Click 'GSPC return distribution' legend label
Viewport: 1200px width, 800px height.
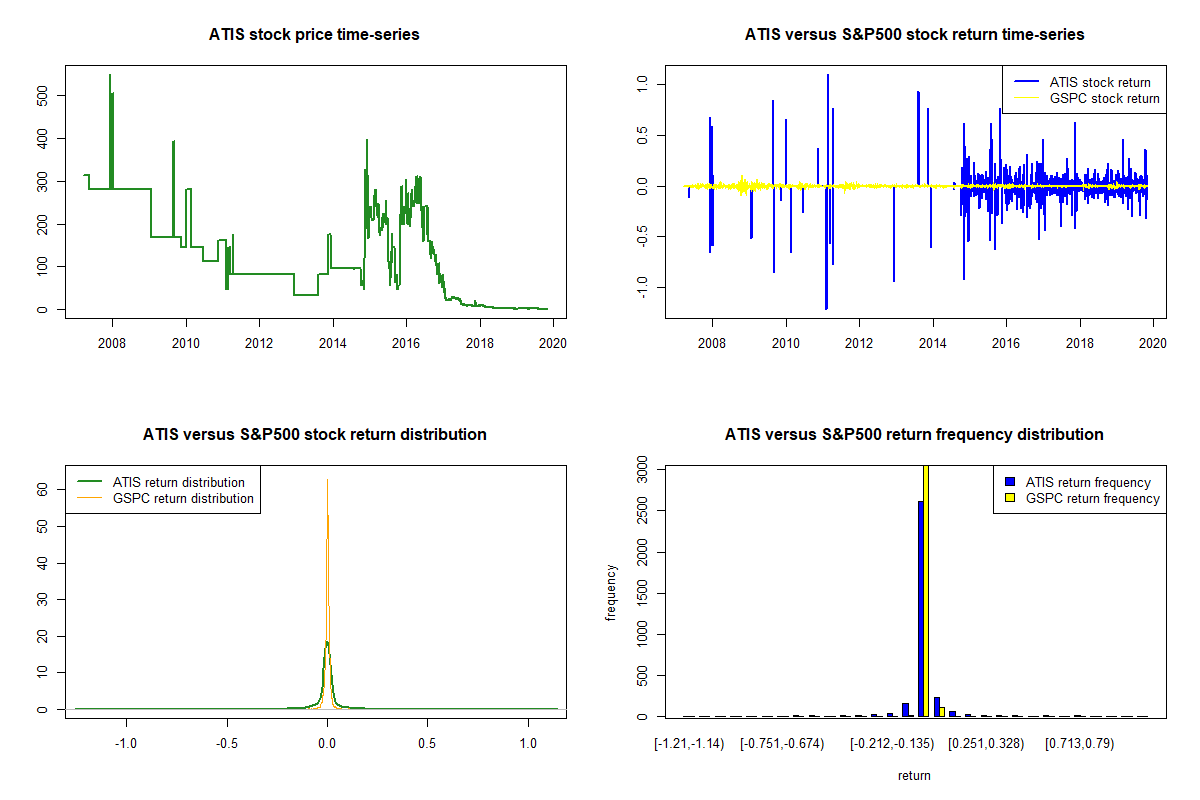point(183,498)
